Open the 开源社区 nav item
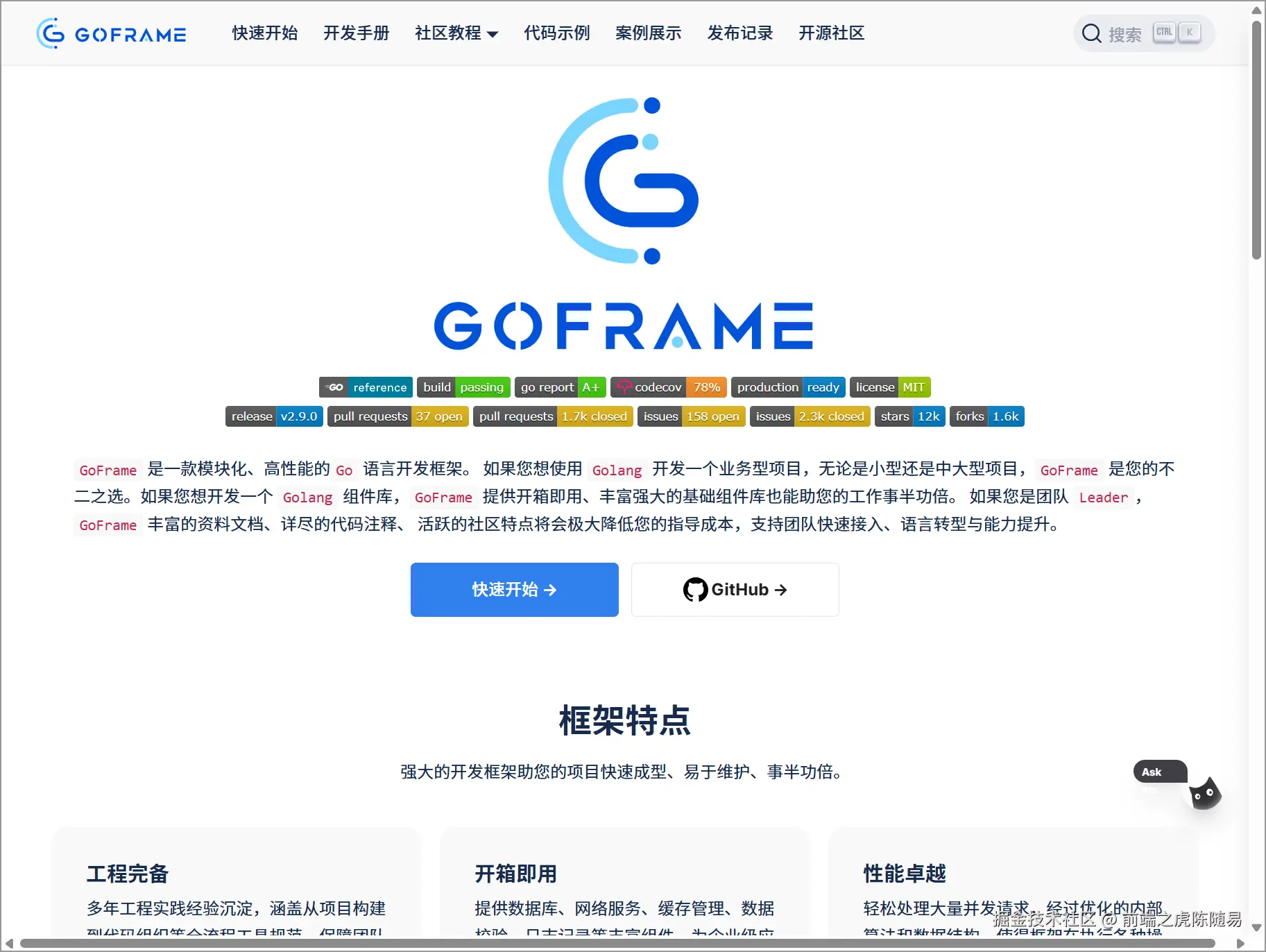The image size is (1266, 952). coord(832,33)
